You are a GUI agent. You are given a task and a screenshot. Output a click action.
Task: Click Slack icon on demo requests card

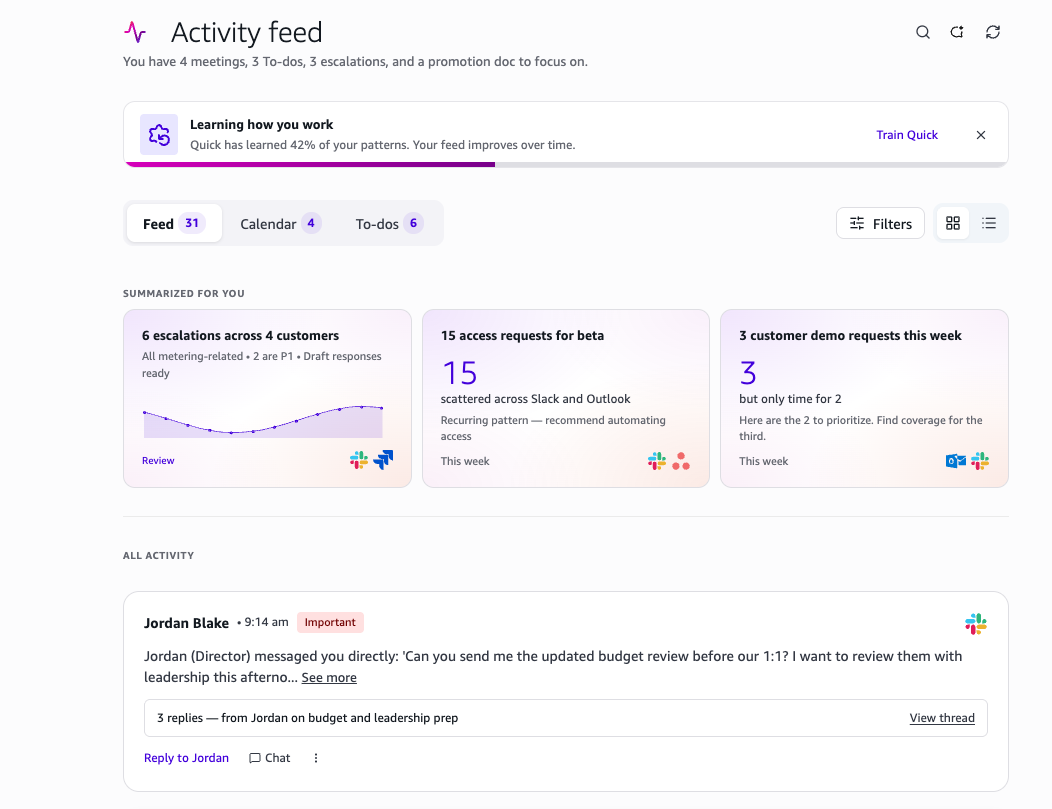(x=980, y=461)
